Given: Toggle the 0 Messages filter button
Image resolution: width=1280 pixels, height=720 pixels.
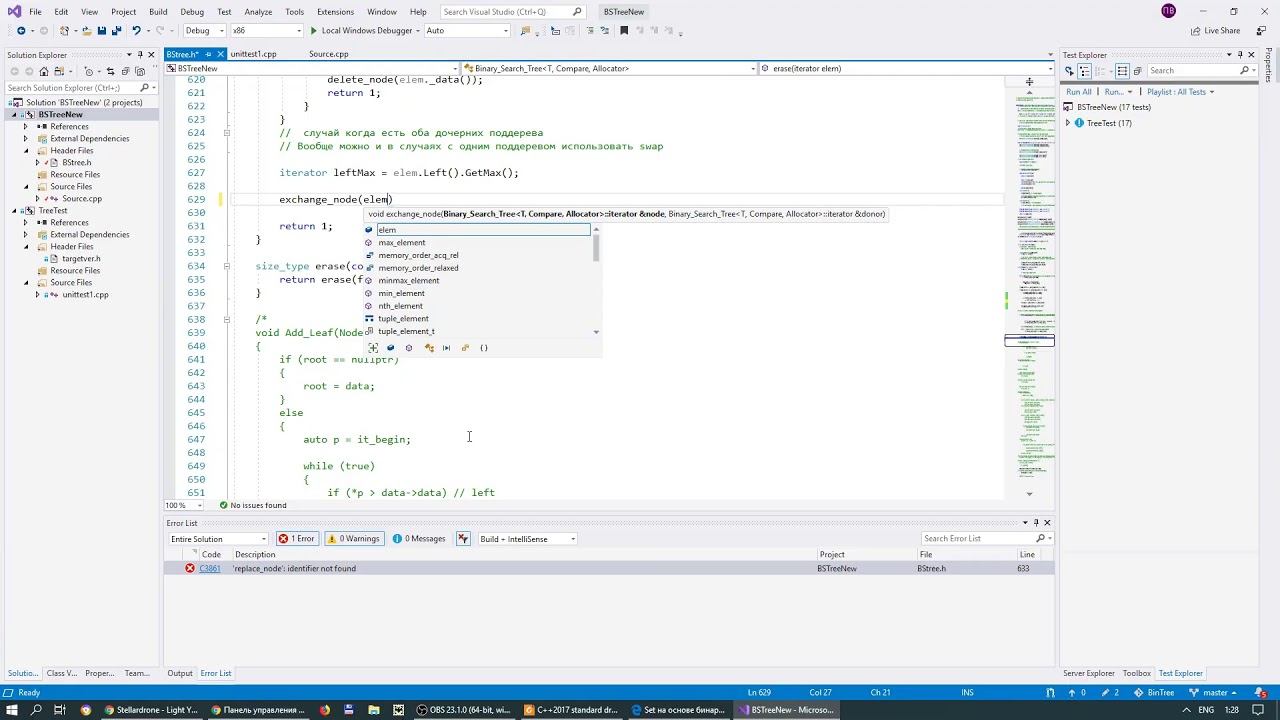Looking at the screenshot, I should tap(419, 539).
